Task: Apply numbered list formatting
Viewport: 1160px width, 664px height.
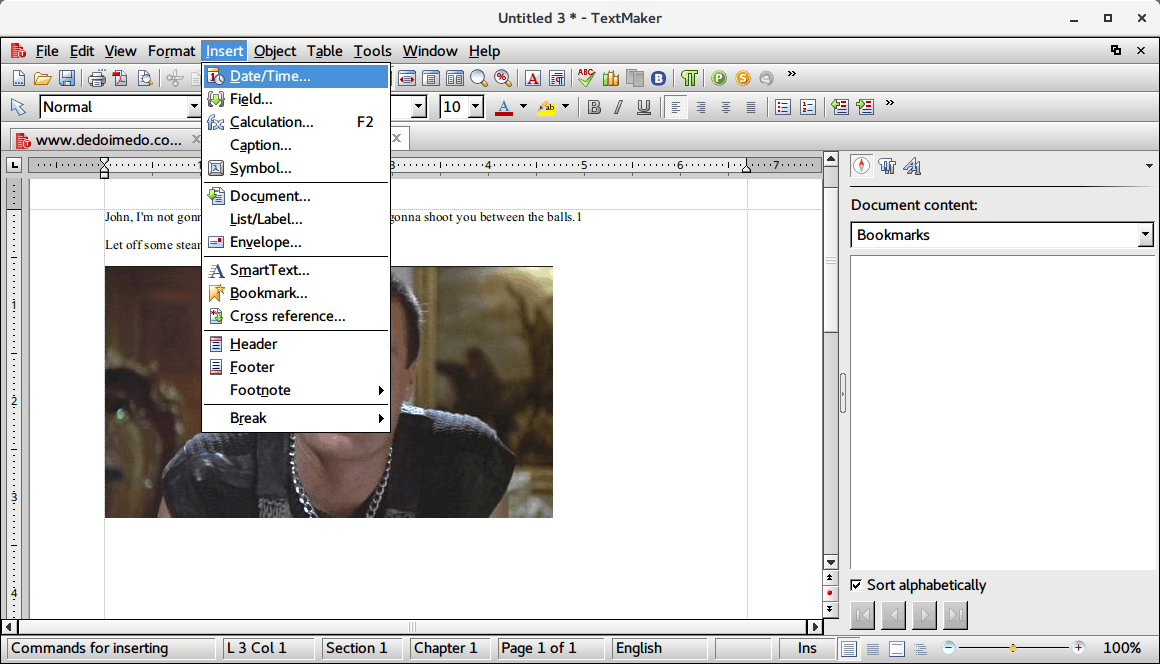Action: (808, 107)
